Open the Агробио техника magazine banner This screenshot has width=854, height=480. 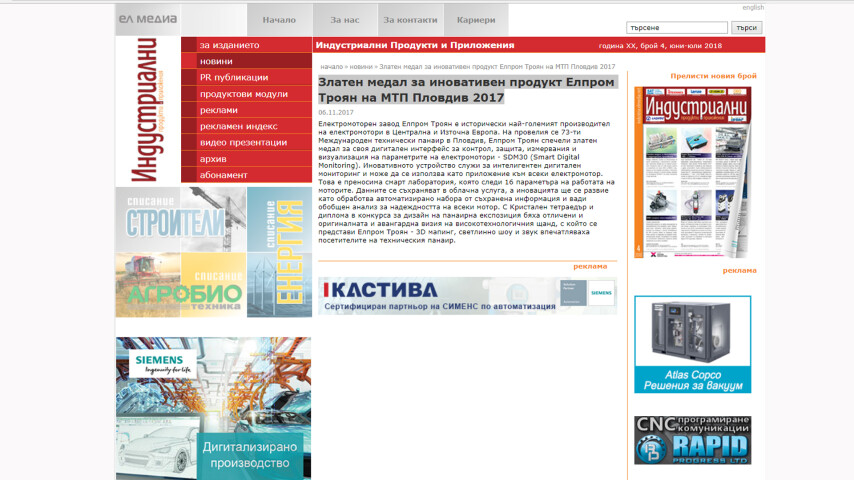tap(181, 285)
